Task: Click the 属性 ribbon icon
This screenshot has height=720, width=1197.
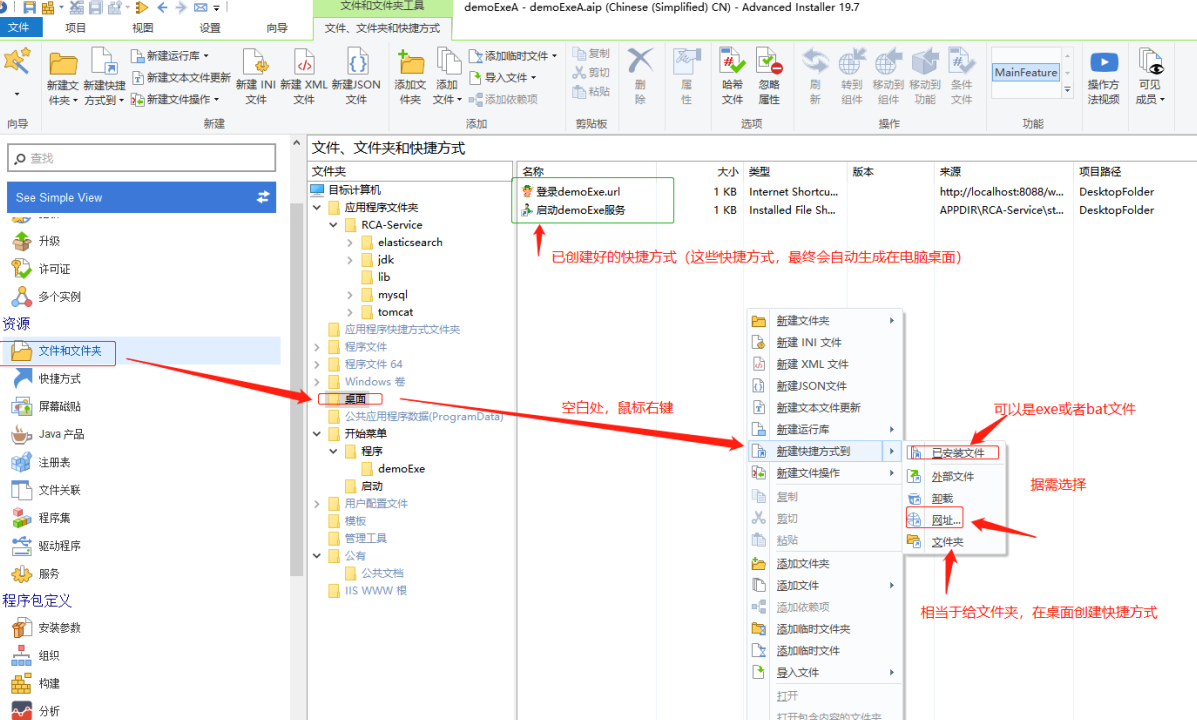Action: tap(686, 61)
